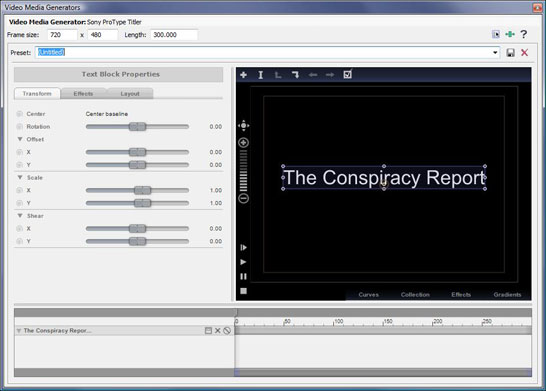
Task: Click the zoom out minus circle icon
Action: pos(243,198)
